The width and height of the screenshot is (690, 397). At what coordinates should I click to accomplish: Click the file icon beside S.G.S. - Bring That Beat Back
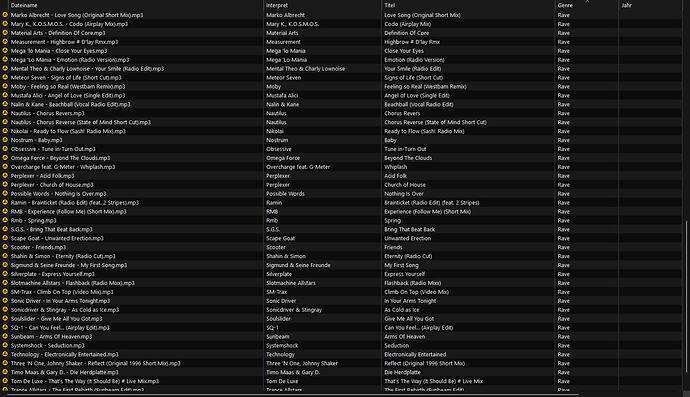pos(5,229)
